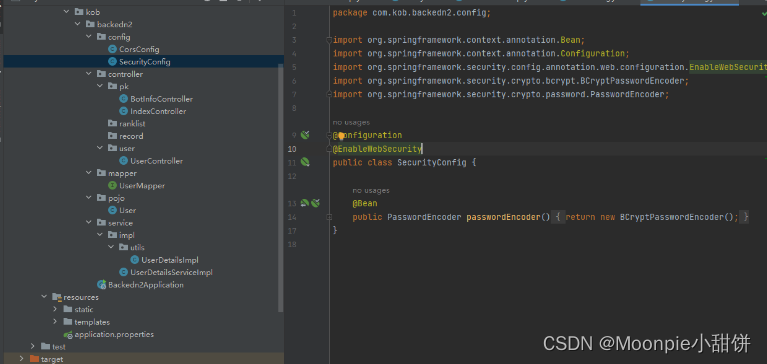
Task: Click the record folder icon
Action: point(113,136)
